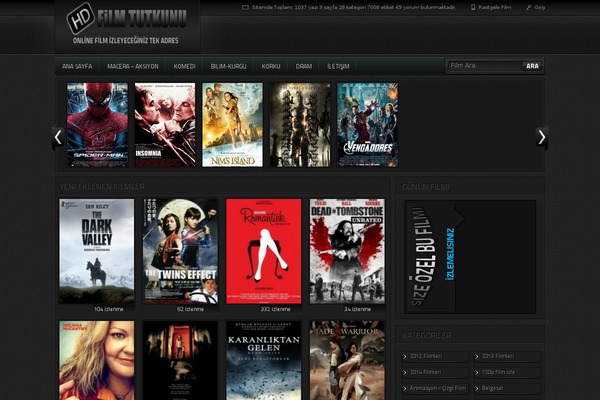Screen dimensions: 600x400
Task: Click the phone icon beside Rastgele Film
Action: [473, 7]
